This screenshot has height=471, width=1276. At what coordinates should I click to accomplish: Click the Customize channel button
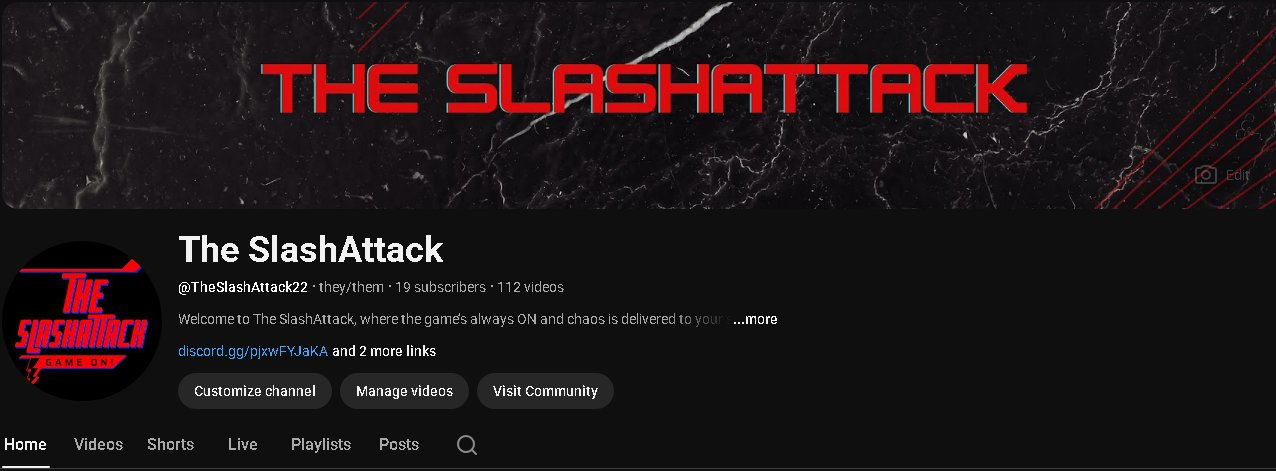click(x=255, y=391)
